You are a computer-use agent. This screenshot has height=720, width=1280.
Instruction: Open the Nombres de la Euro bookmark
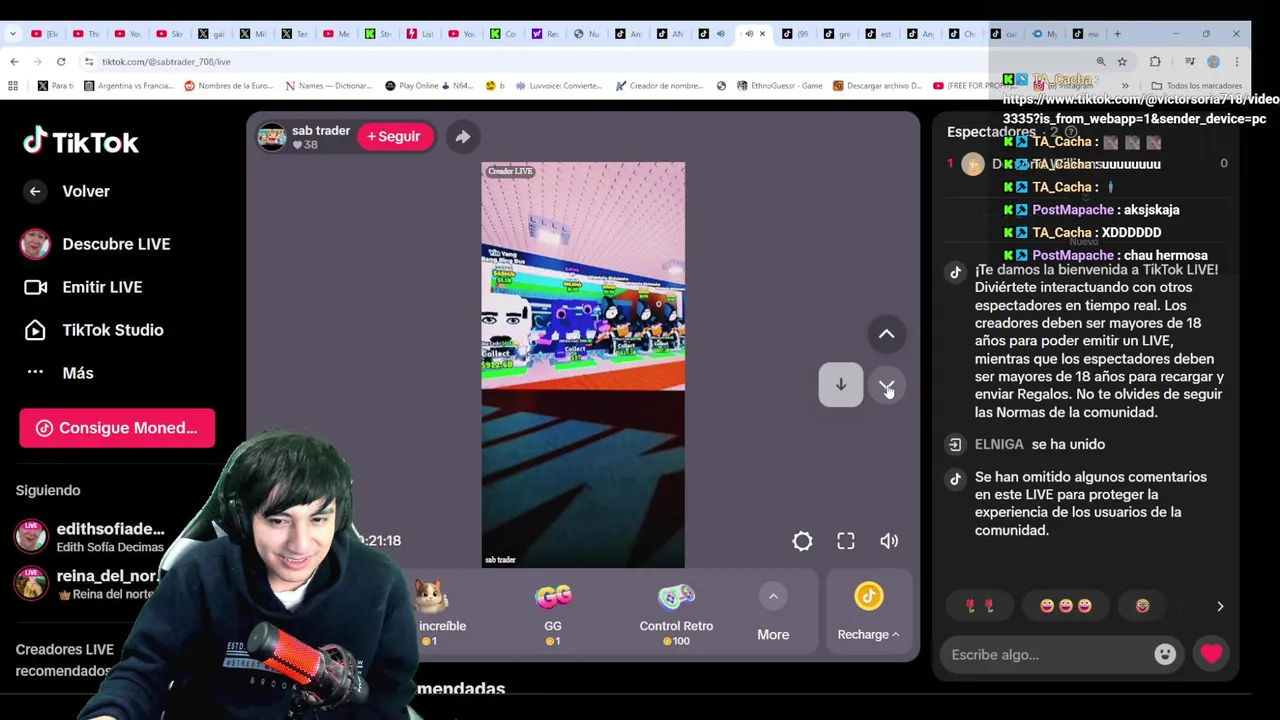pos(229,86)
